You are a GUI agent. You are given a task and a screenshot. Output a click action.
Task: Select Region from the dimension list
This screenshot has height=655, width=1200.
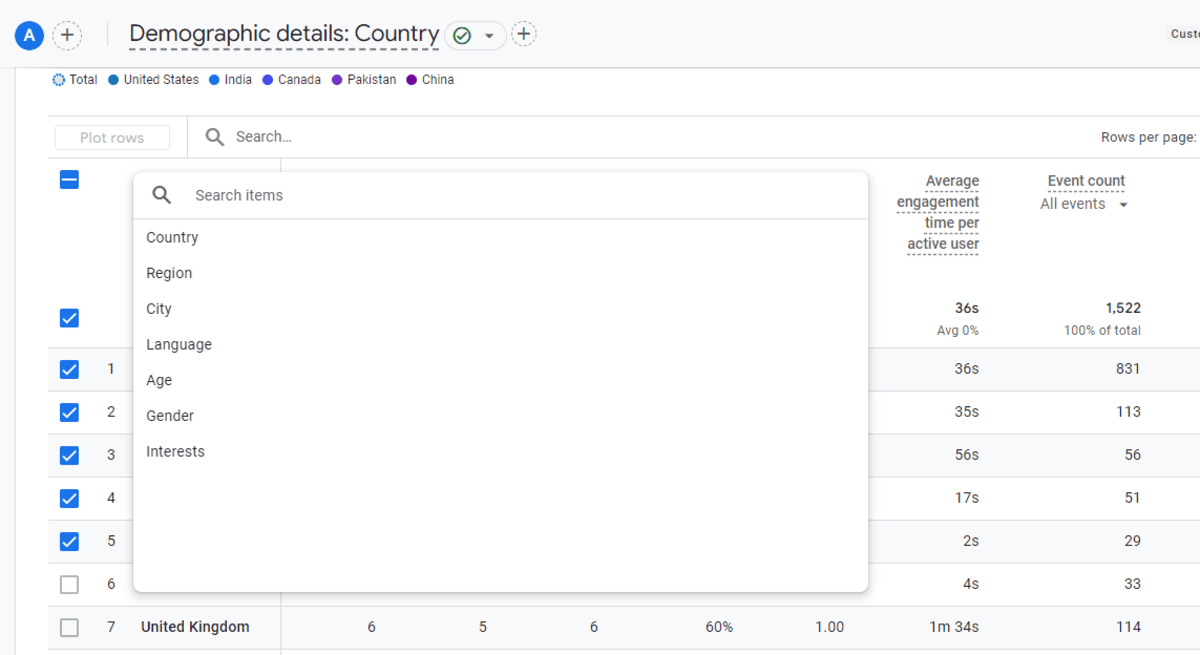pyautogui.click(x=169, y=273)
